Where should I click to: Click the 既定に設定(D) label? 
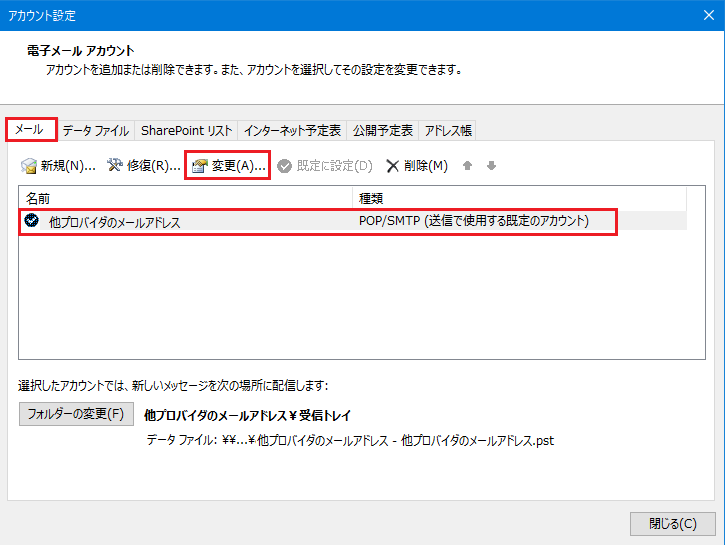coord(334,165)
